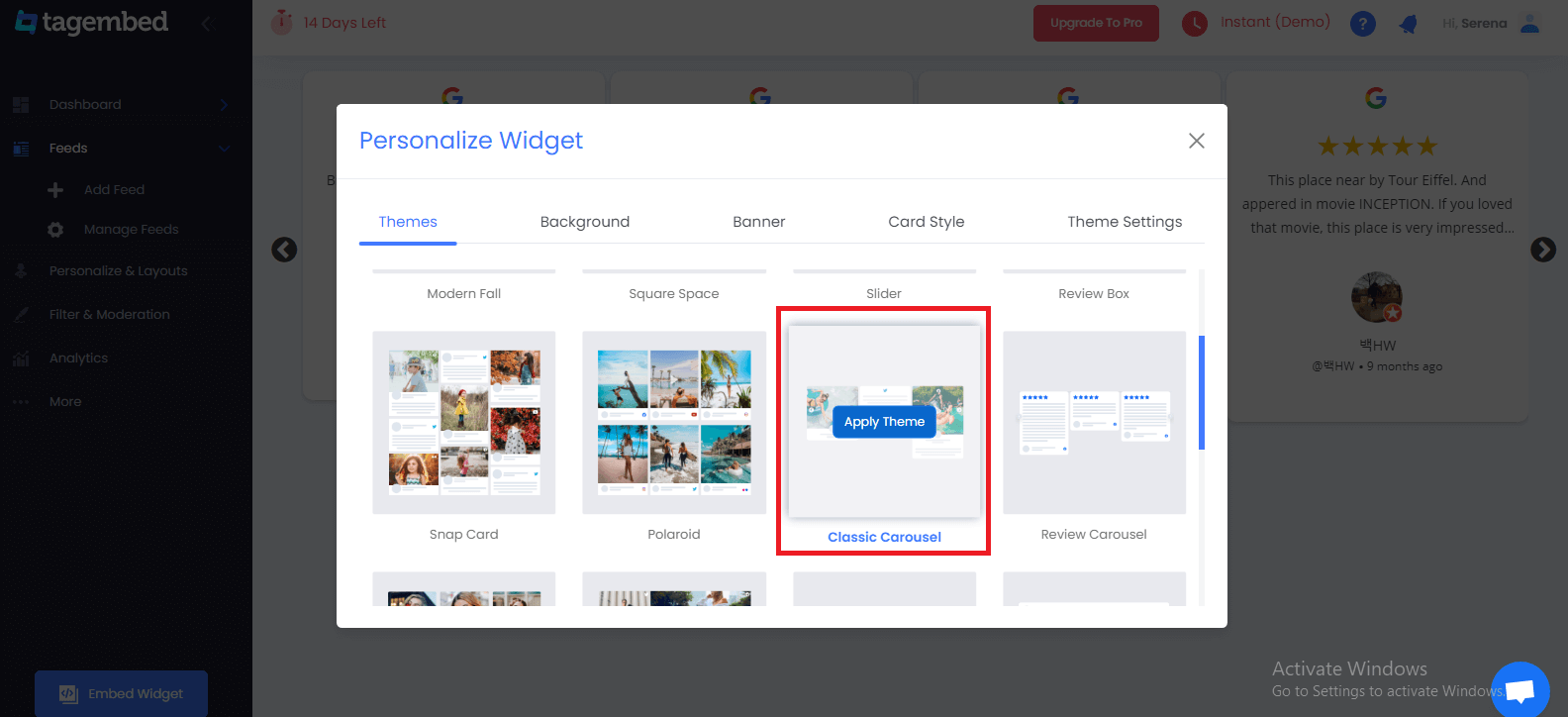The image size is (1568, 717).
Task: Click the "9 months ago" review timestamp
Action: (x=1405, y=366)
